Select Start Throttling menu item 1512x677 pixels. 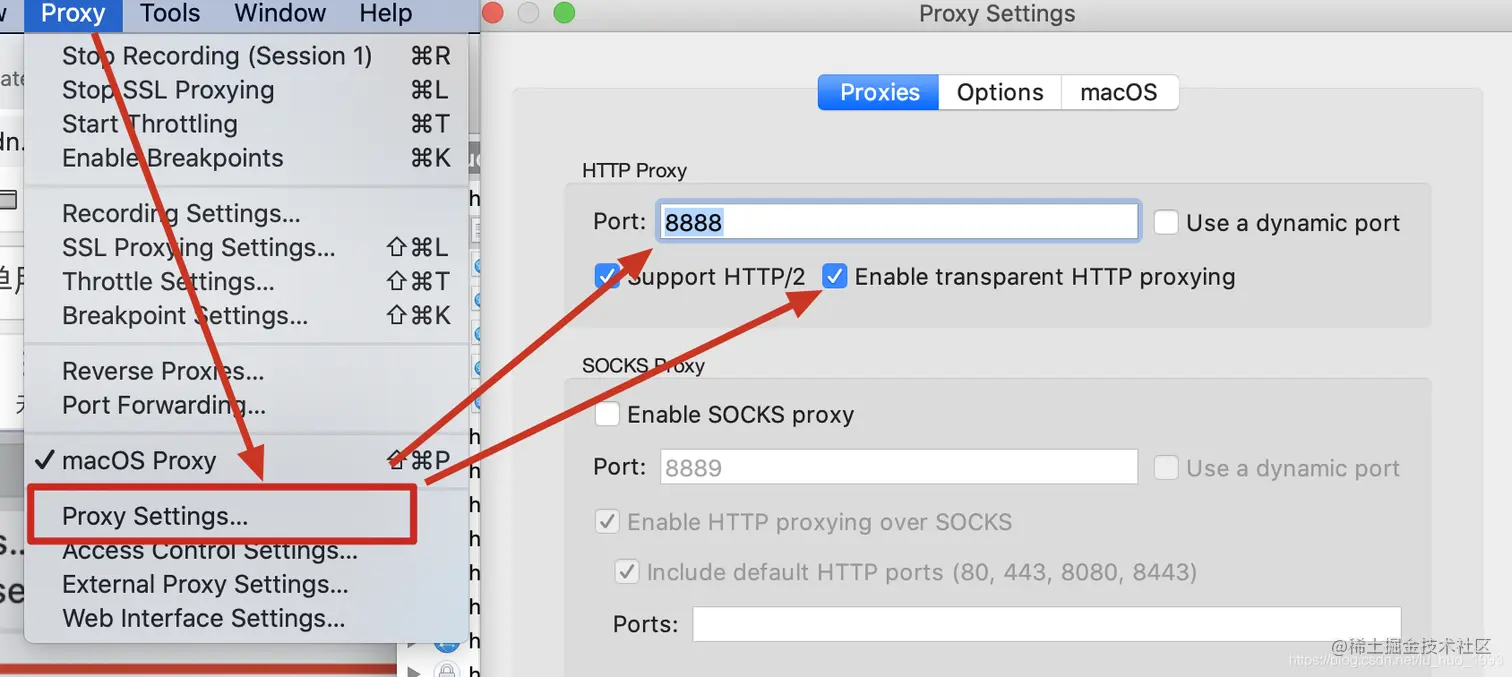246,124
